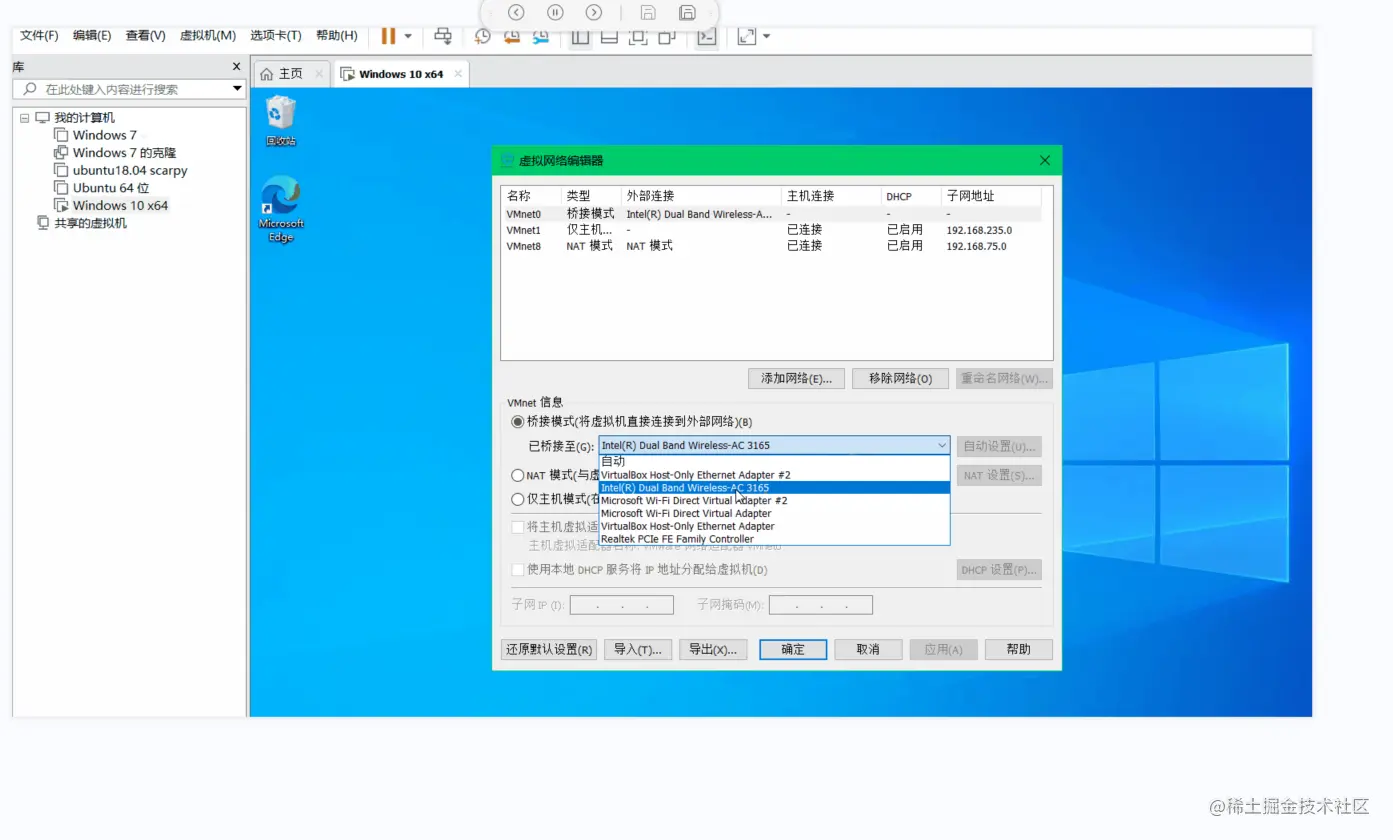Click the 子网掩码 input field
Screen dimensions: 1393x840
pyautogui.click(x=821, y=605)
